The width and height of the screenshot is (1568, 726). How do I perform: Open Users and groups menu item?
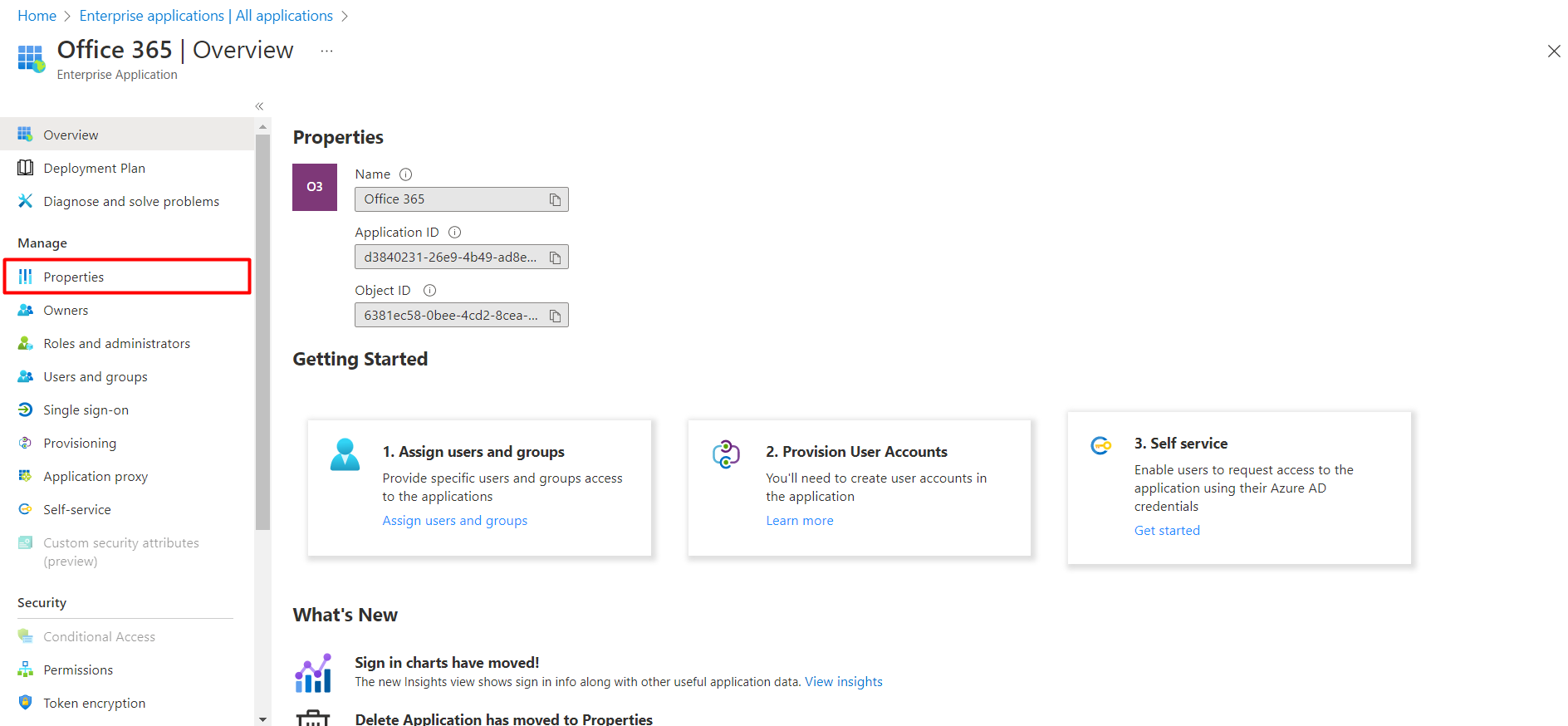pyautogui.click(x=127, y=376)
